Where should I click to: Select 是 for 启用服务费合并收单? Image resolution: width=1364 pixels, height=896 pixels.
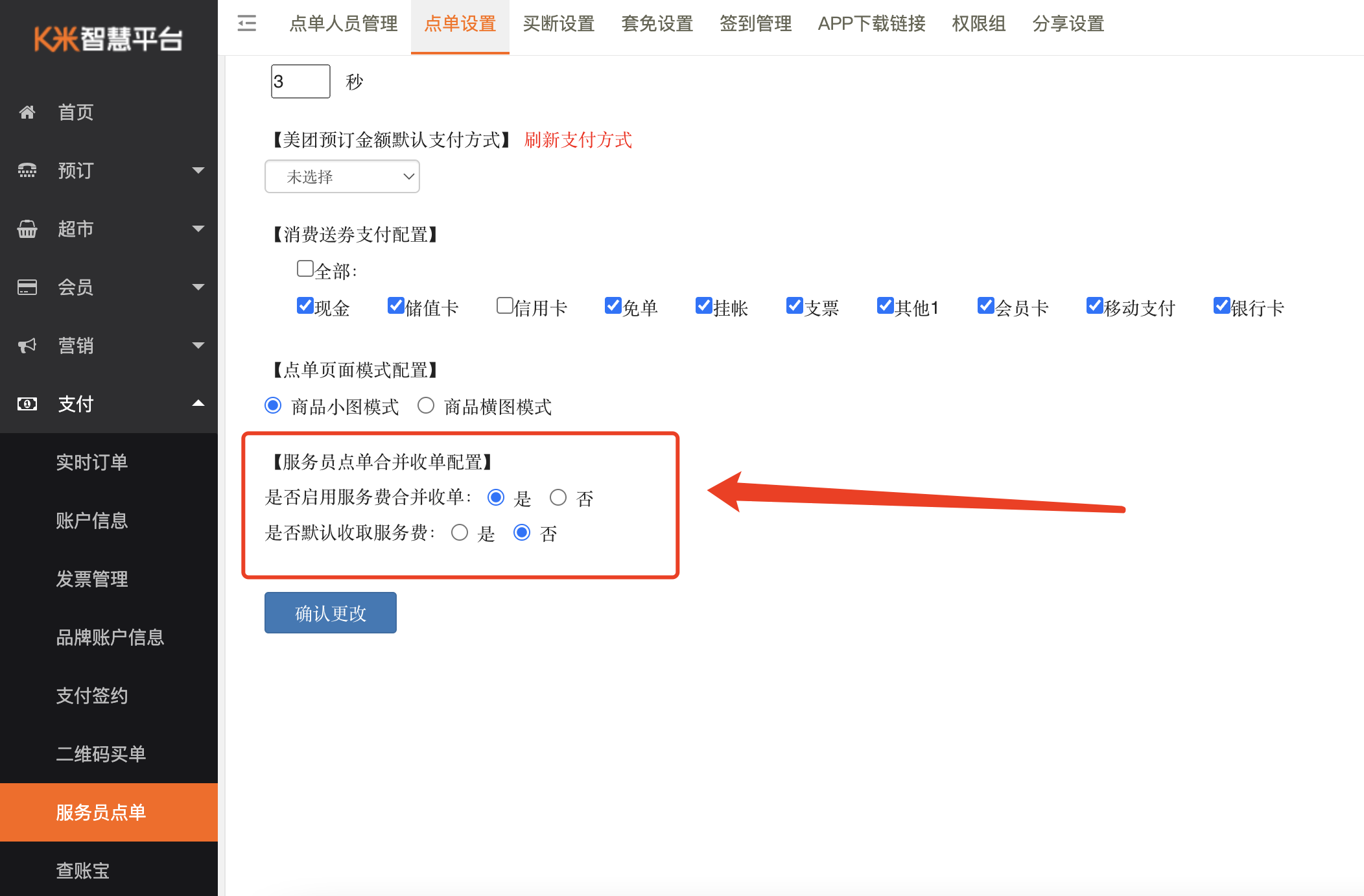(x=496, y=497)
